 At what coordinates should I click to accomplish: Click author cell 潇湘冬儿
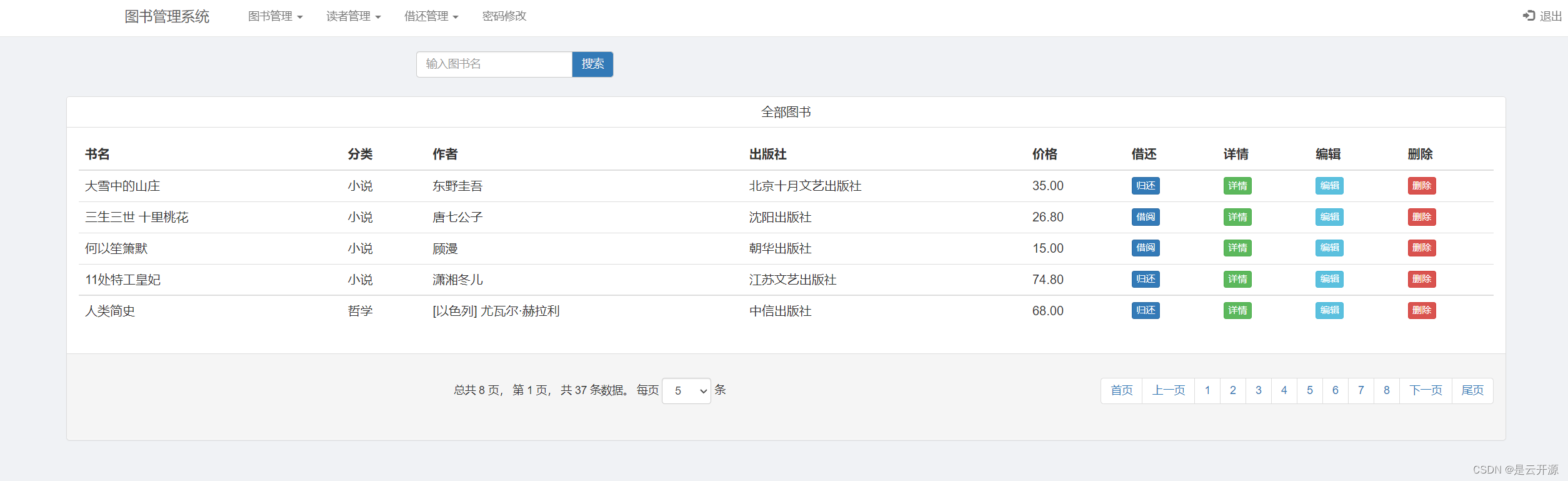(x=457, y=280)
